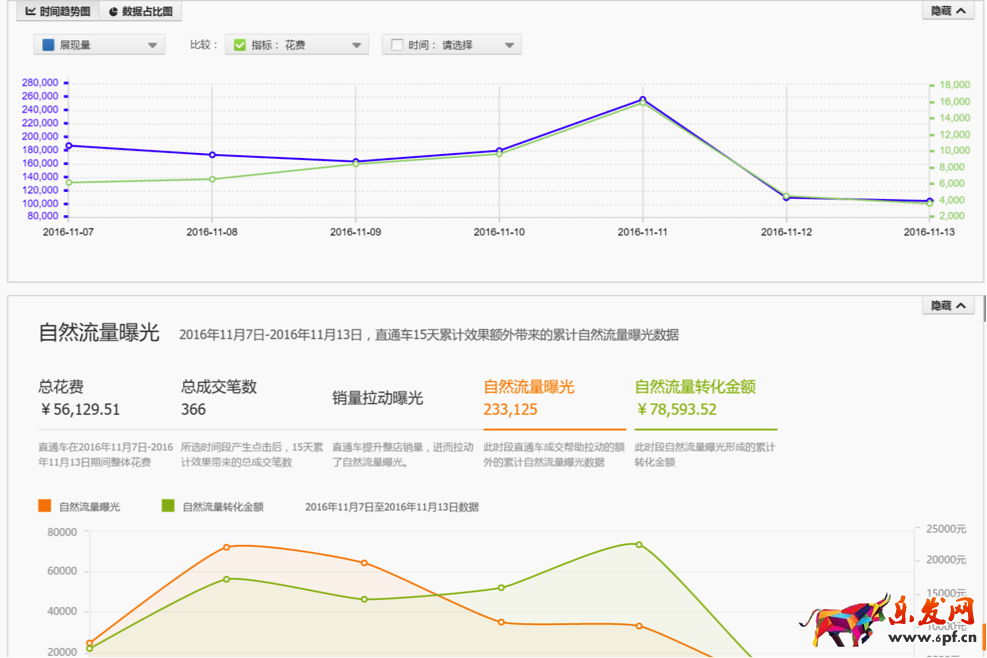Viewport: 987px width, 658px height.
Task: Collapse the top chart with its 隐藏 button
Action: pyautogui.click(x=946, y=11)
